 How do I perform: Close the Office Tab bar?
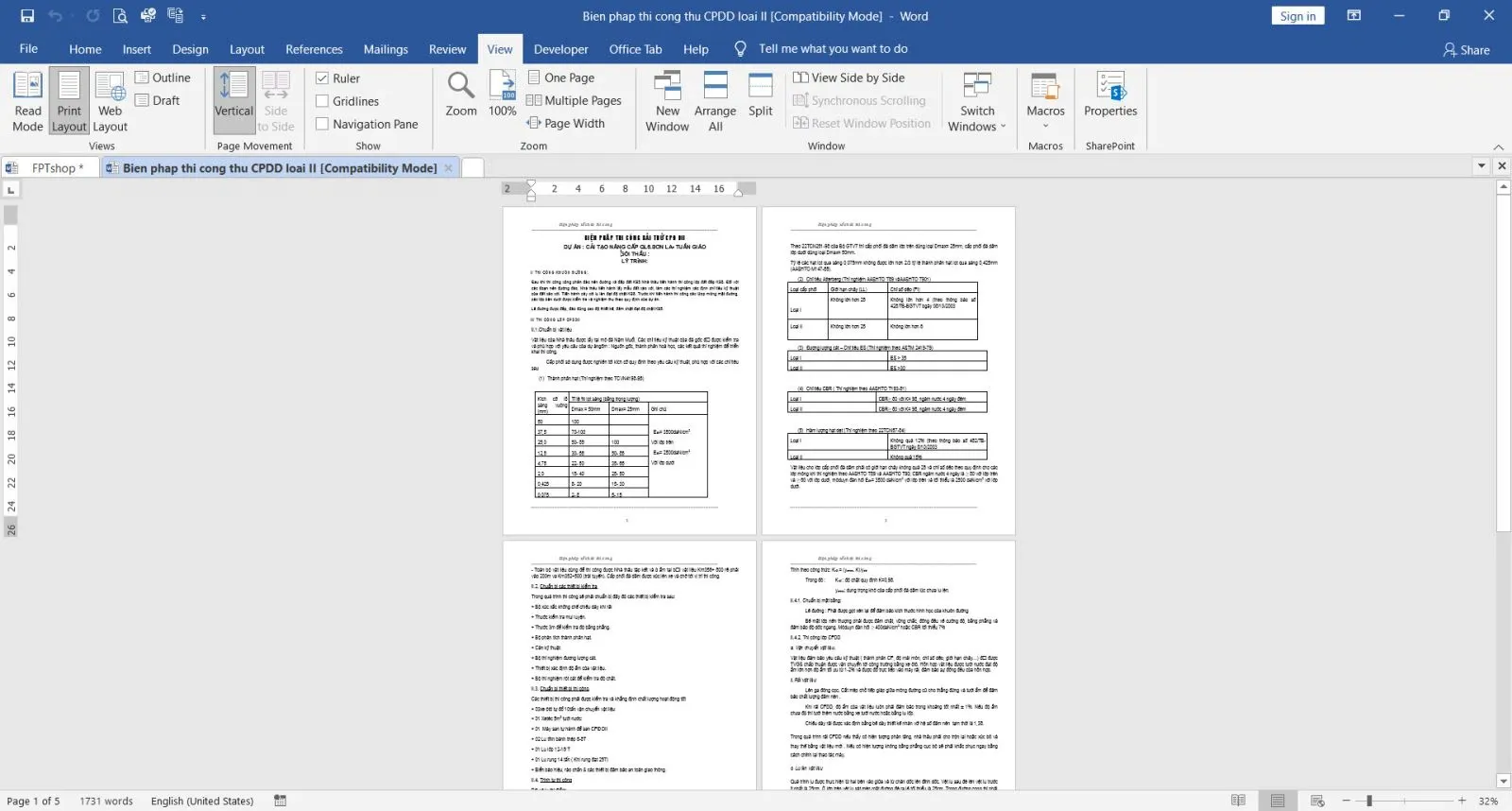1502,166
